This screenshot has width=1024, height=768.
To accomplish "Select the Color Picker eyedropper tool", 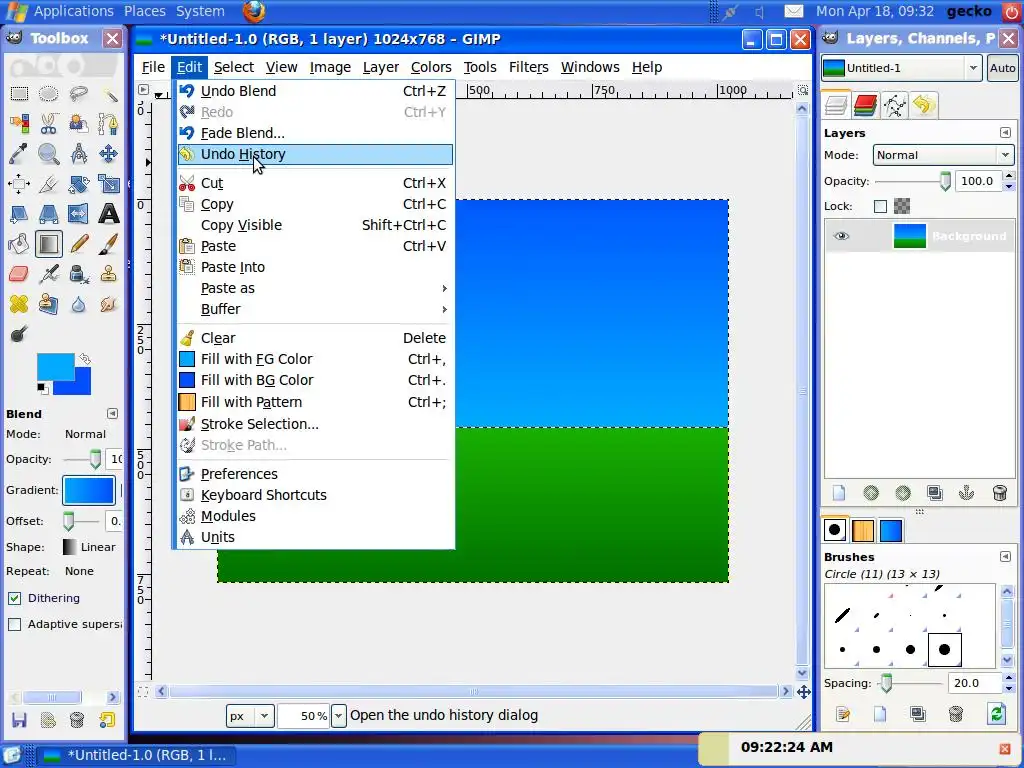I will click(x=19, y=153).
